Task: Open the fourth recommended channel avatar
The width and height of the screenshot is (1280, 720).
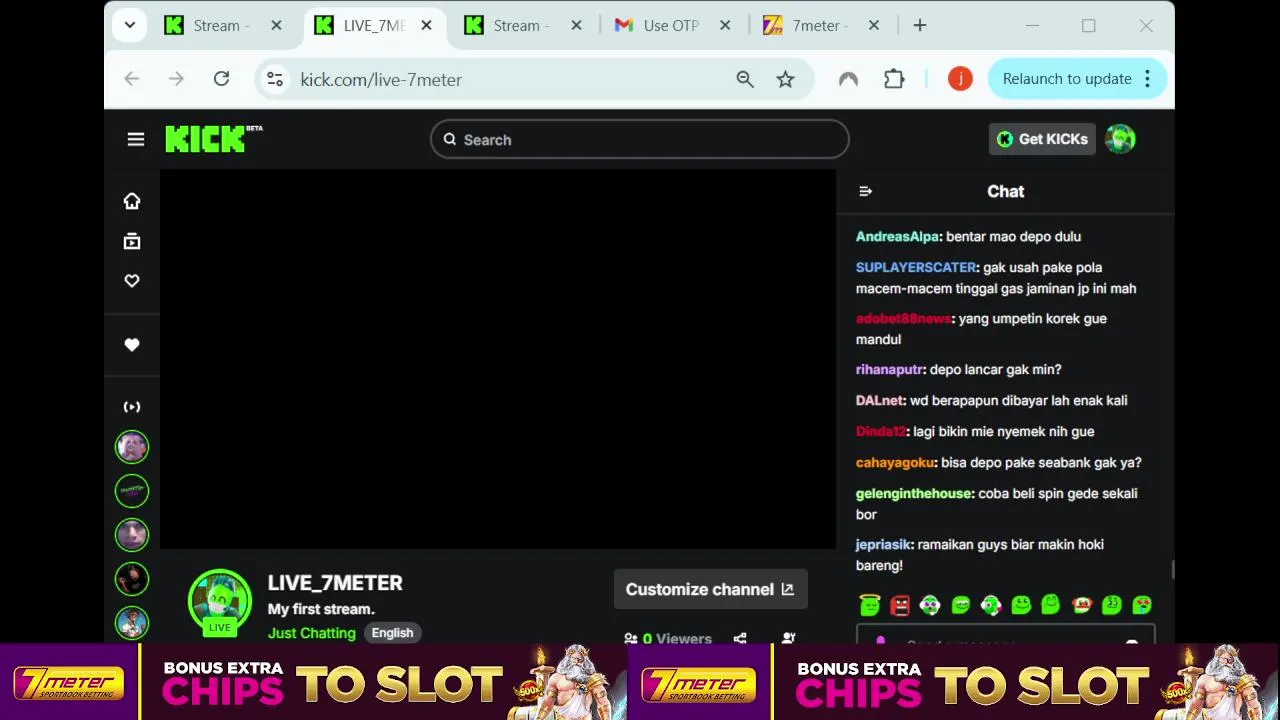Action: (132, 579)
